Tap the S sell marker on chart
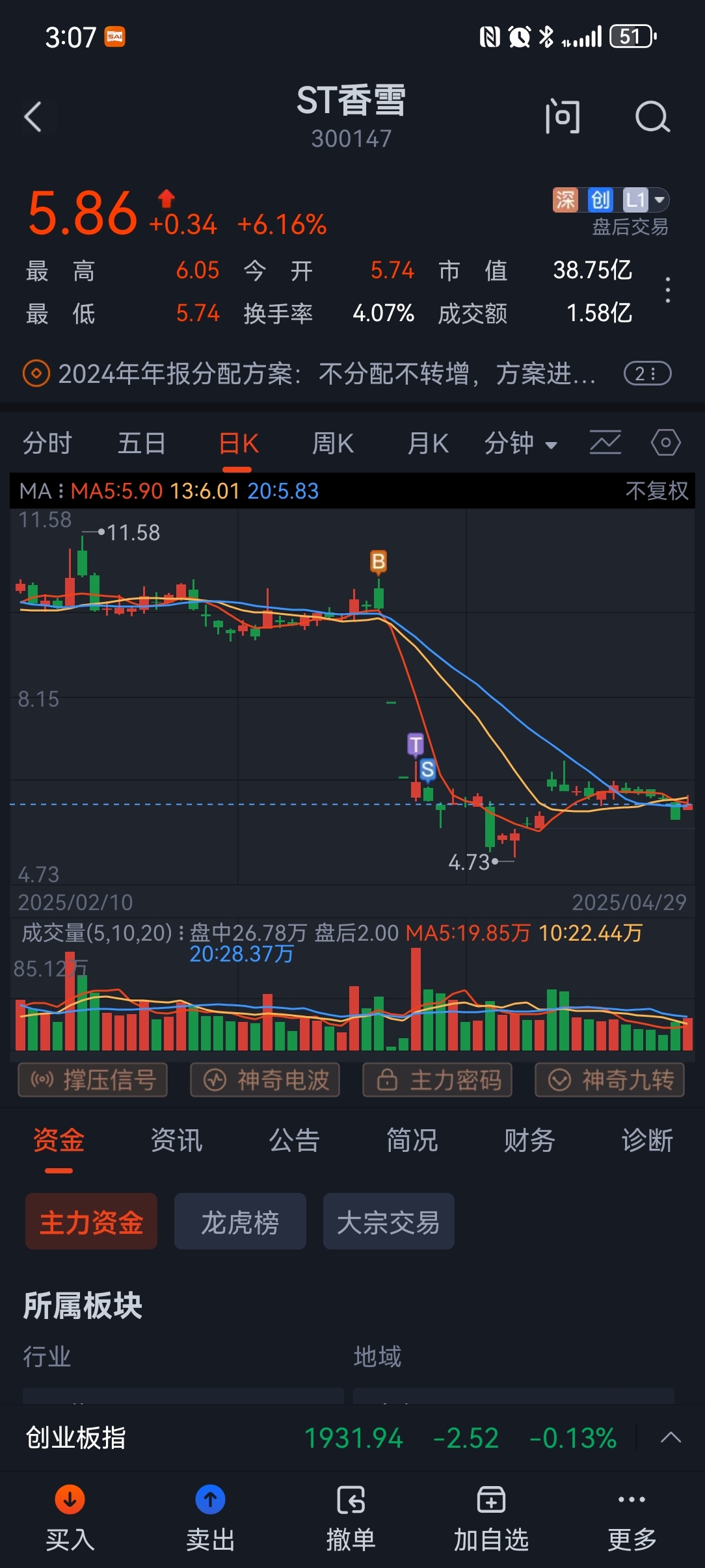This screenshot has height=1568, width=705. click(x=427, y=769)
